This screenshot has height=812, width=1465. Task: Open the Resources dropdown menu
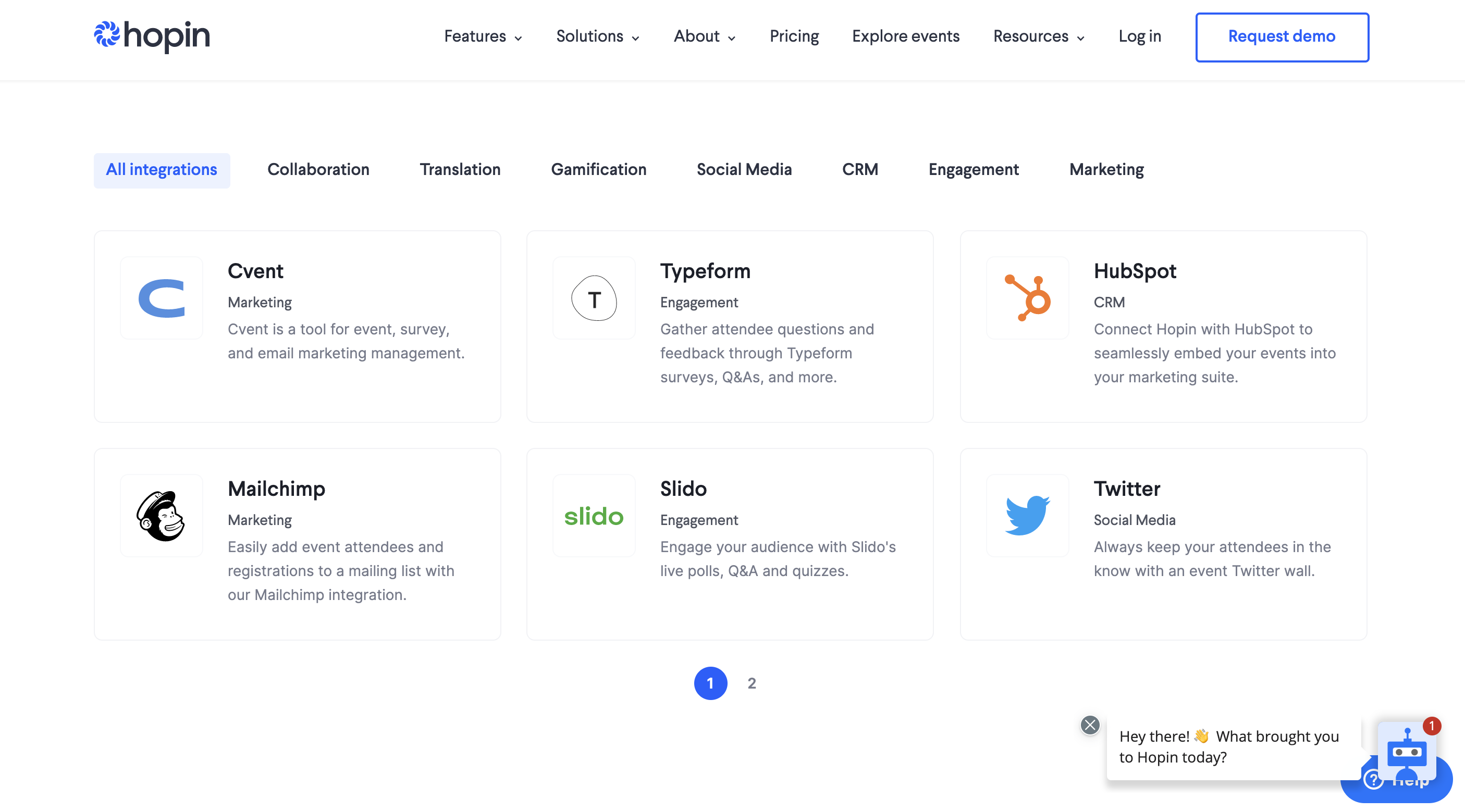coord(1039,36)
